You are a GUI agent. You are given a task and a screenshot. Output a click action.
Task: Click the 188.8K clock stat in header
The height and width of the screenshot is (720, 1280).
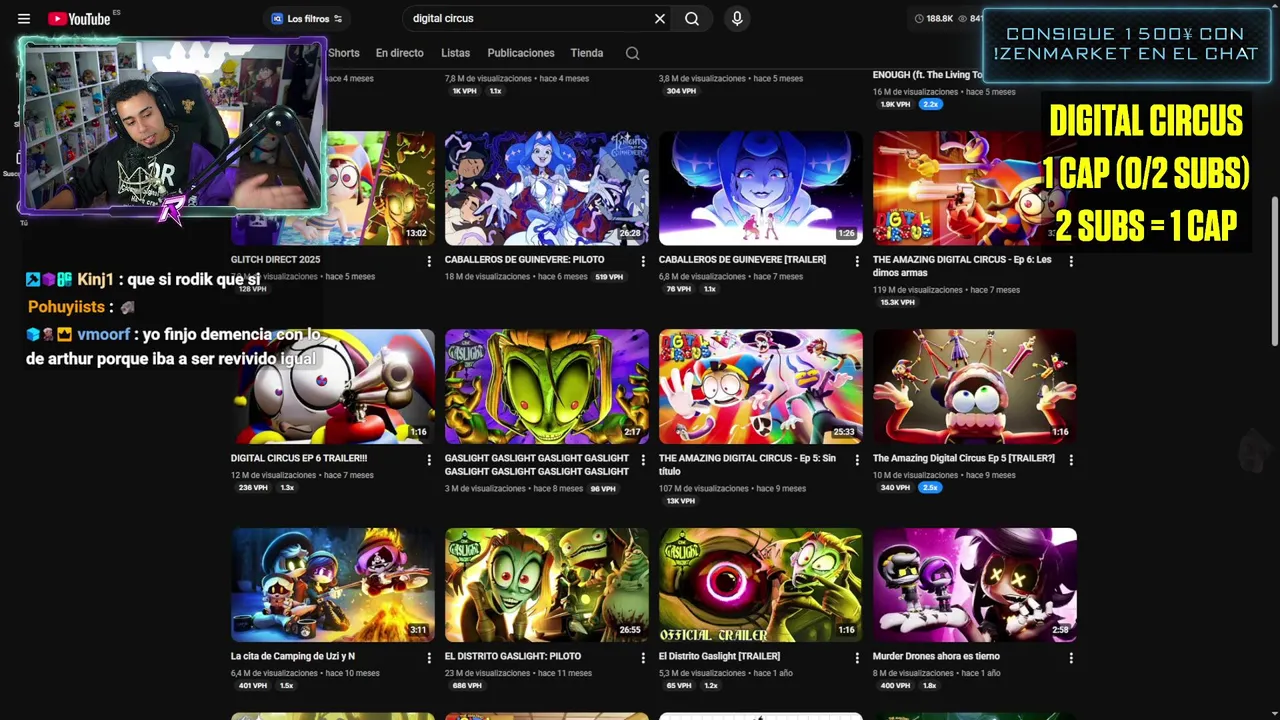pos(934,18)
